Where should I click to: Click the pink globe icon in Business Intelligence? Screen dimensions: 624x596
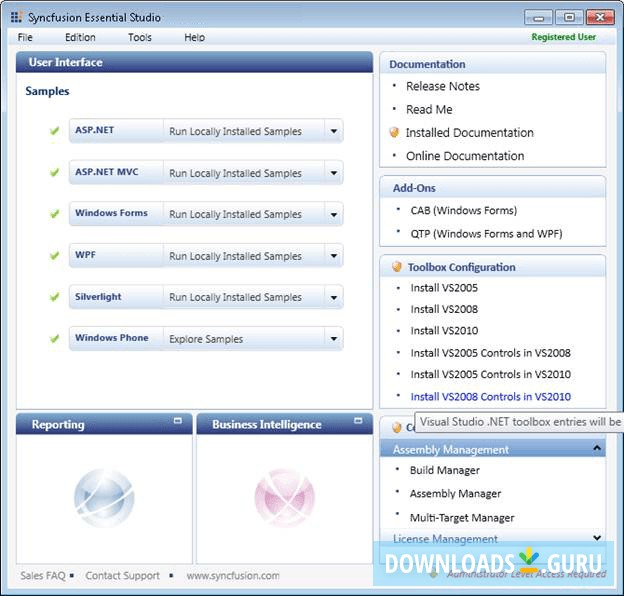pos(285,498)
